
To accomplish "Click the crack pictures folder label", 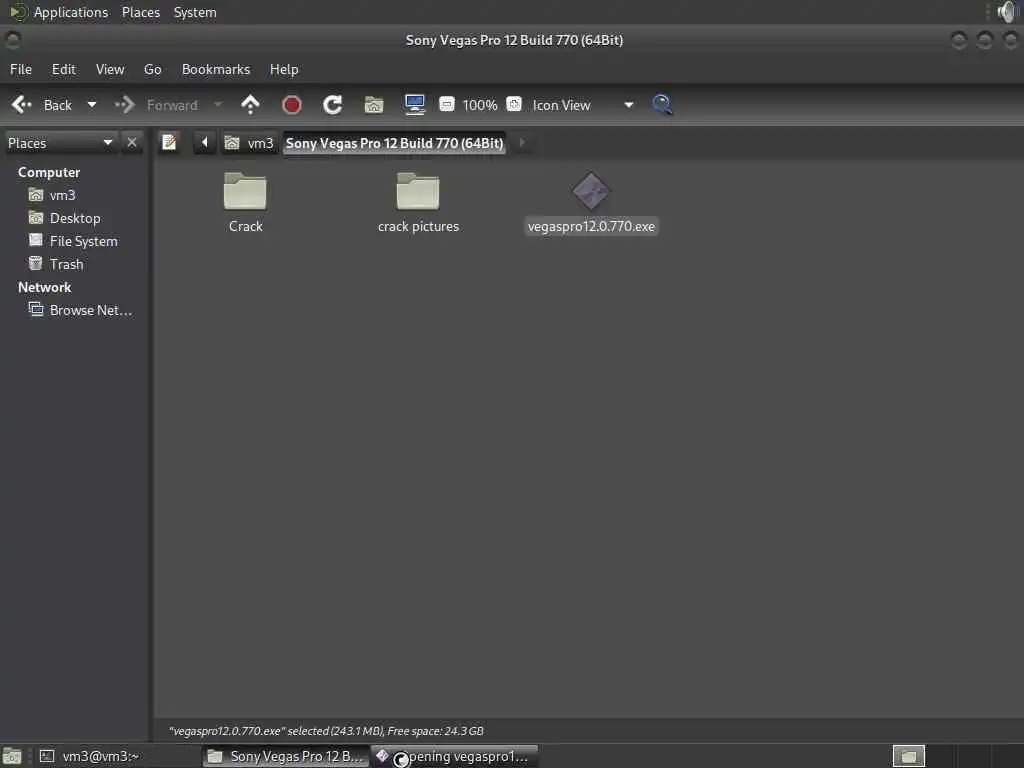I will tap(418, 227).
